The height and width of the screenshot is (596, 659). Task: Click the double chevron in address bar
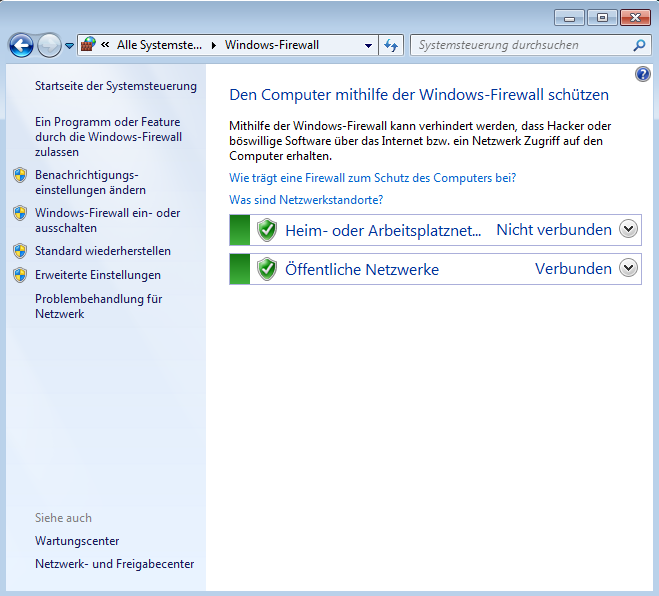click(105, 45)
